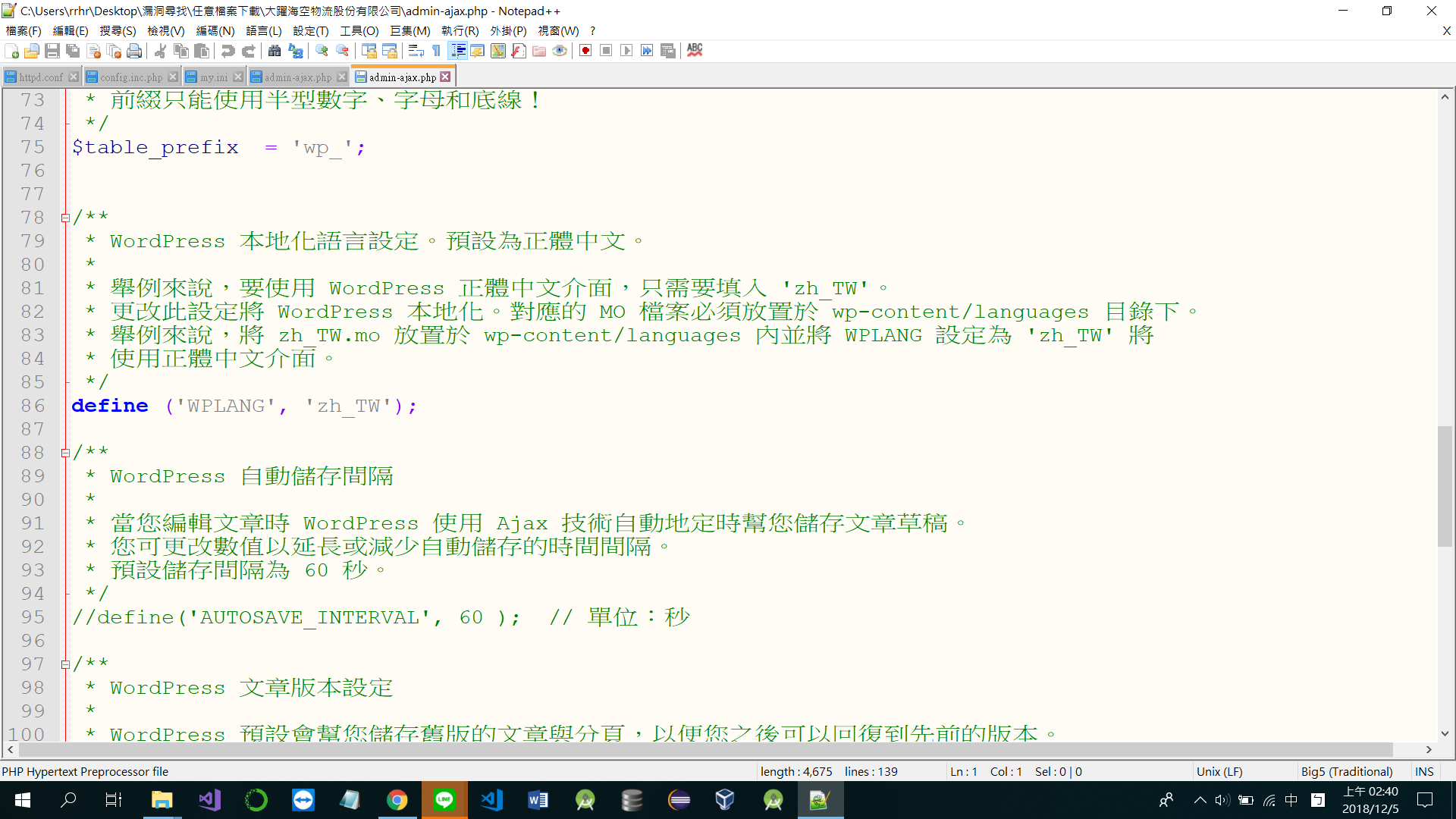This screenshot has height=819, width=1456.
Task: Collapse the comment block at line 78
Action: pyautogui.click(x=65, y=218)
